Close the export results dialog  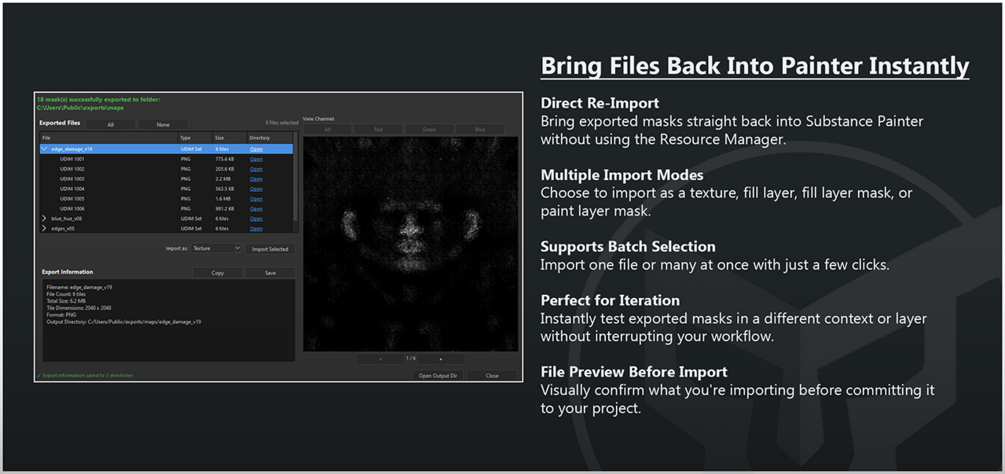(492, 375)
